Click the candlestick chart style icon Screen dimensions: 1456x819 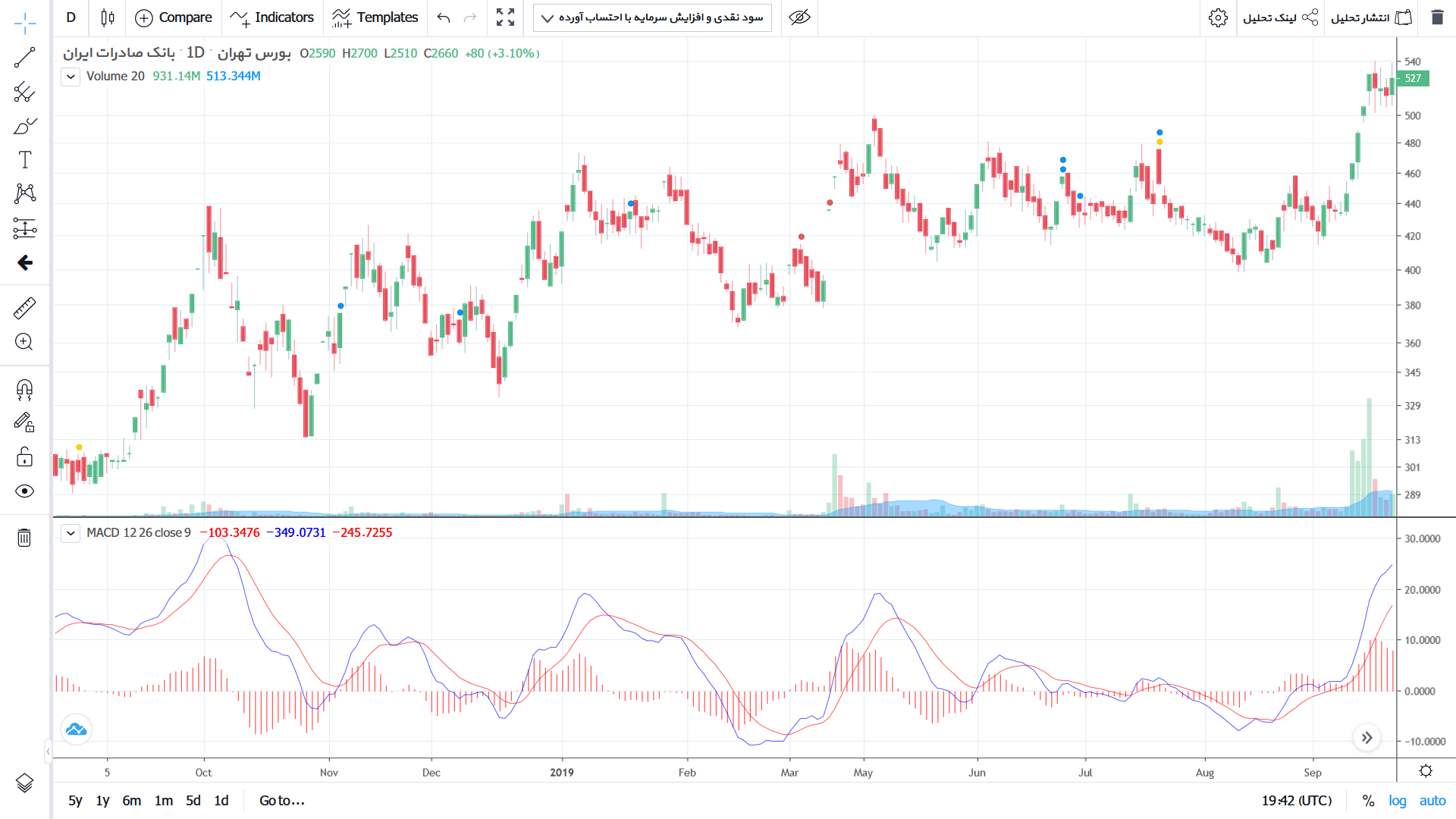click(108, 17)
